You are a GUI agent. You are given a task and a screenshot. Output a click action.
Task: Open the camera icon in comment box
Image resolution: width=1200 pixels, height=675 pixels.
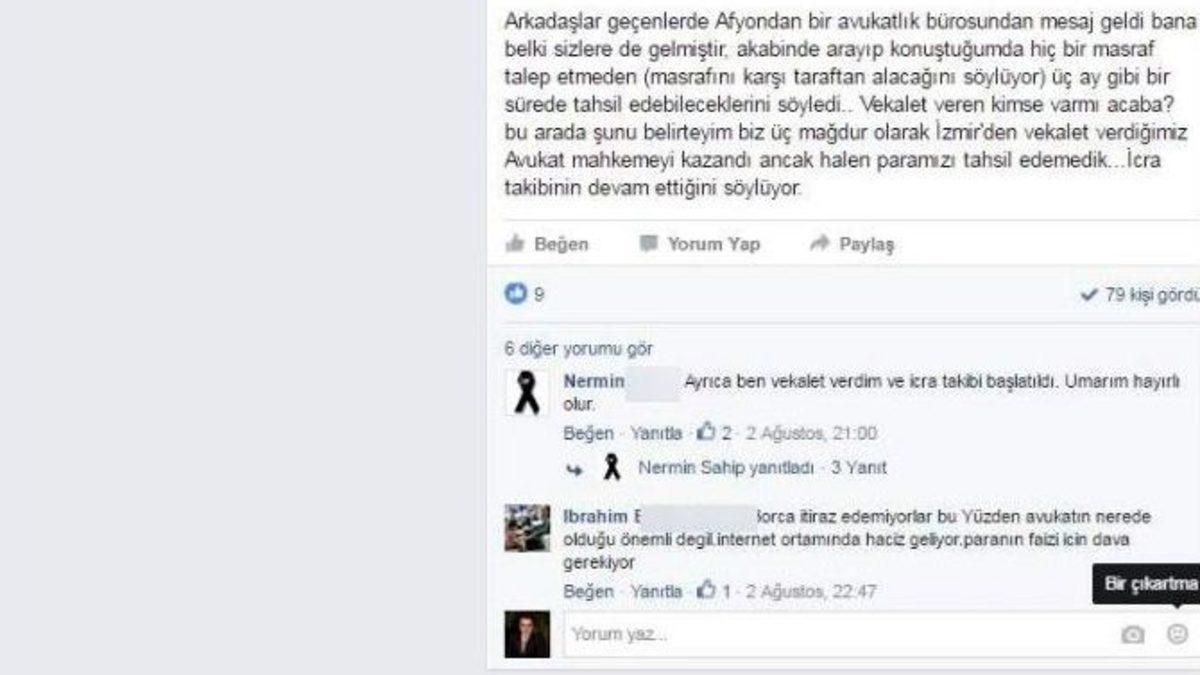[x=1132, y=634]
